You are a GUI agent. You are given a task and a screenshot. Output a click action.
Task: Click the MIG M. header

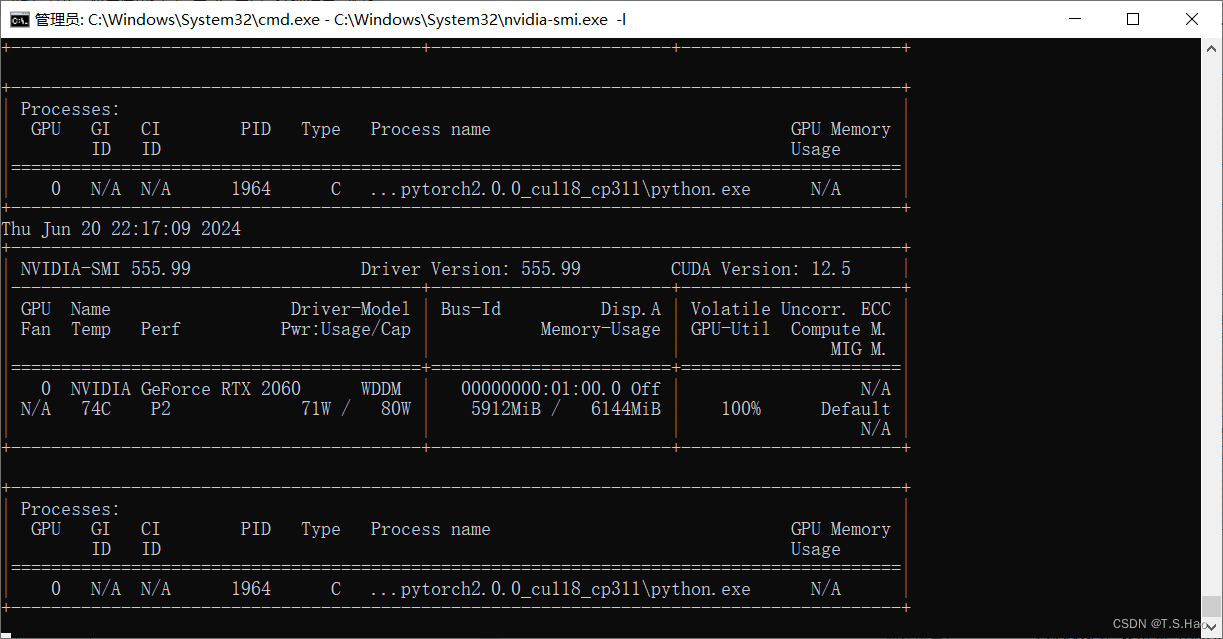point(859,349)
